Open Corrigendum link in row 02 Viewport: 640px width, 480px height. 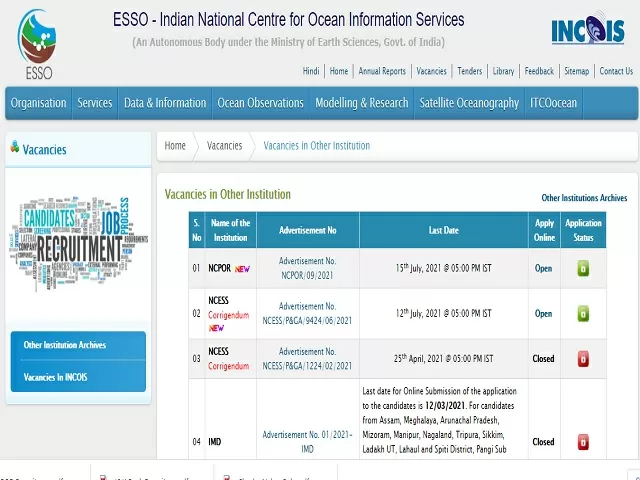(229, 315)
